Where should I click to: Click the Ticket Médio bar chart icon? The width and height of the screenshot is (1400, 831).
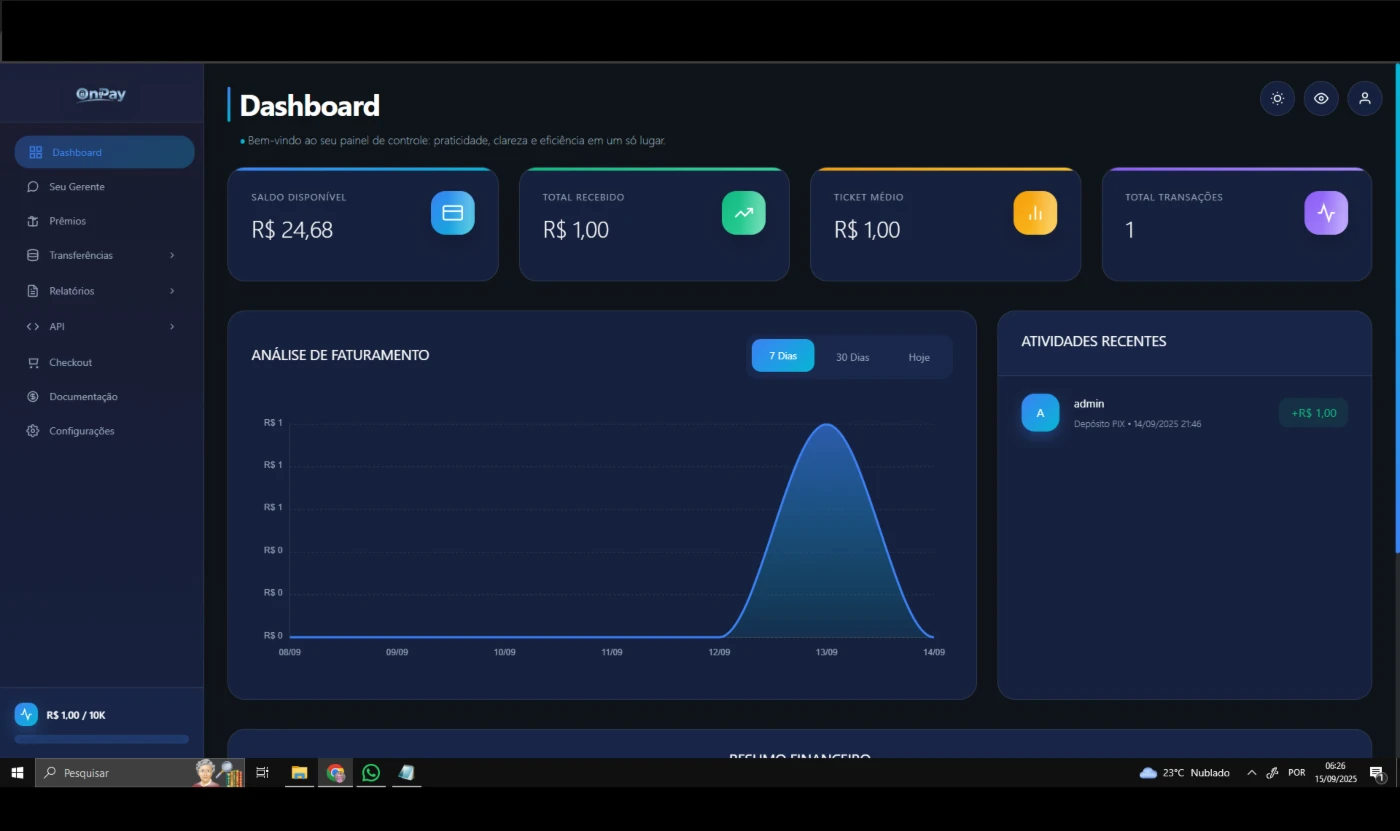tap(1035, 213)
